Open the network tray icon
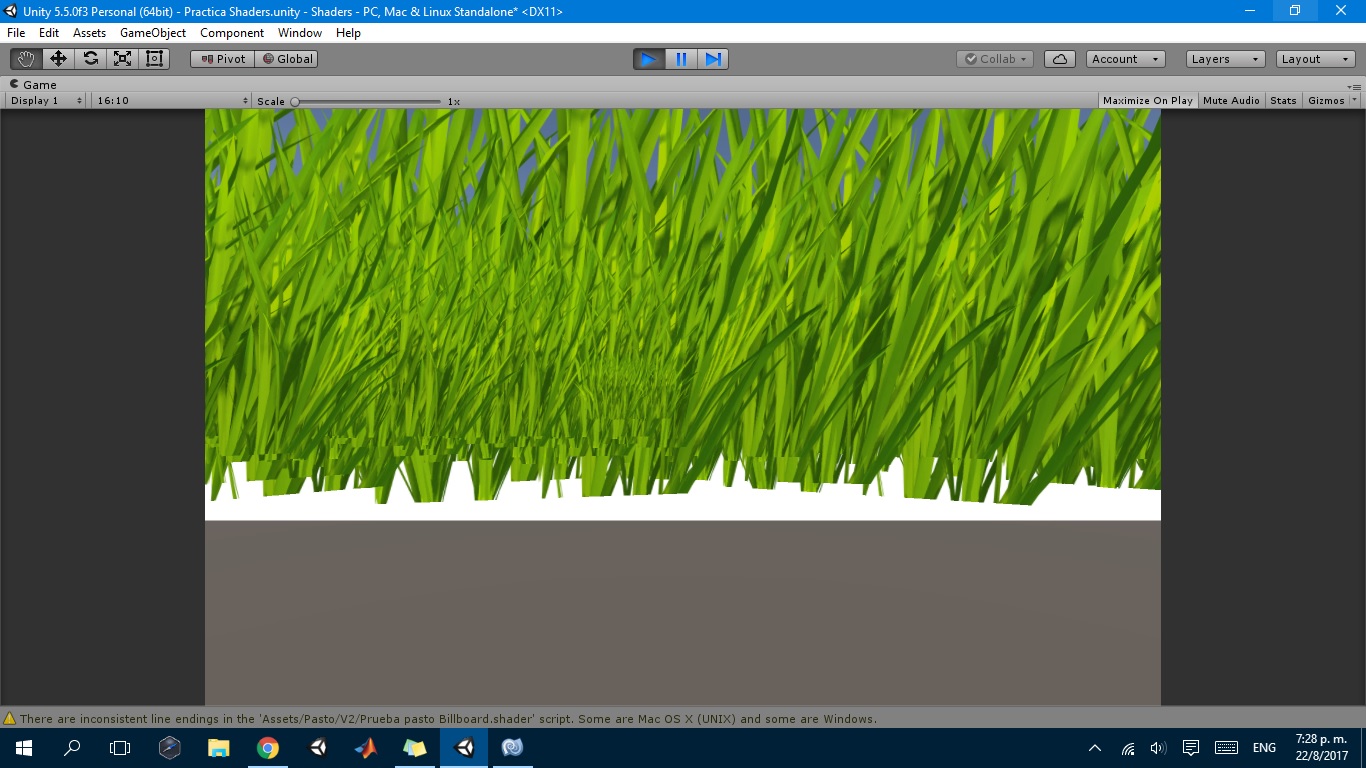This screenshot has width=1366, height=768. click(1128, 748)
